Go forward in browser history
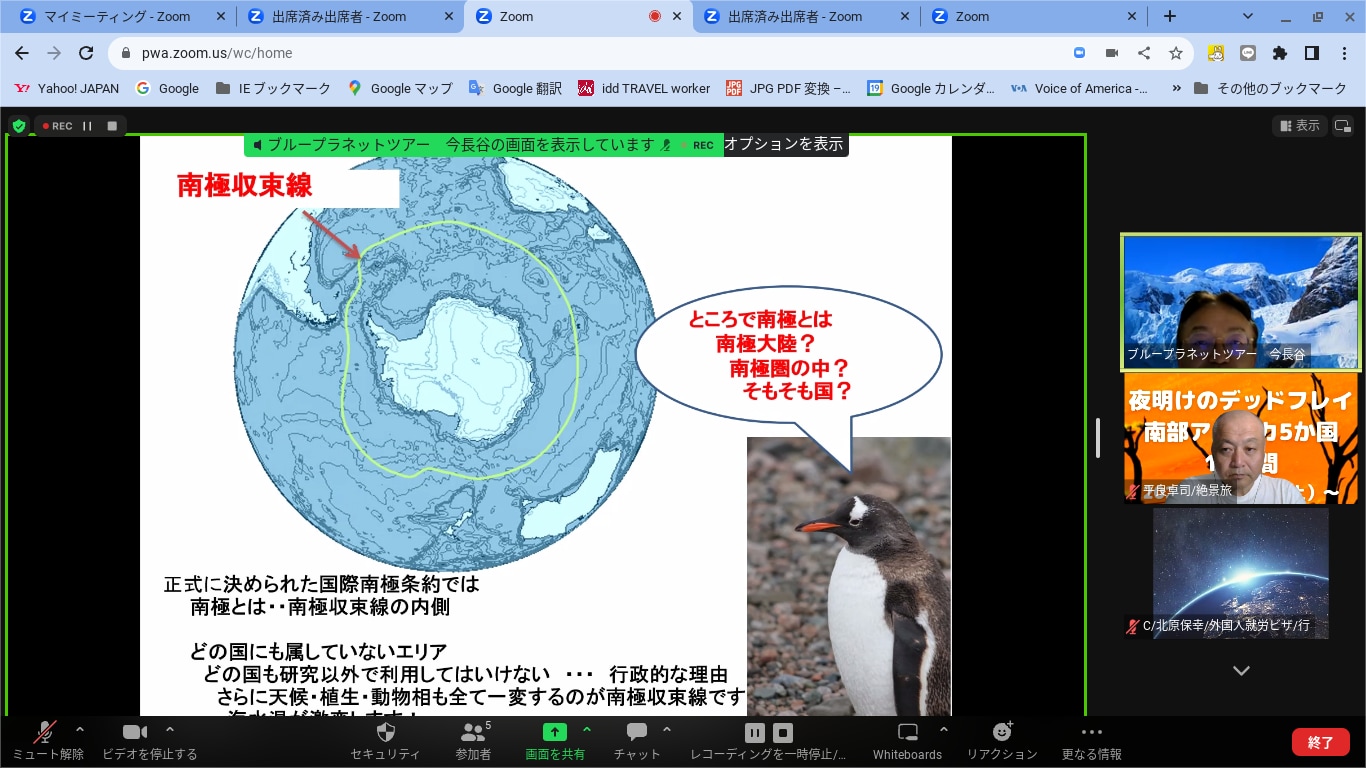Viewport: 1366px width, 768px height. point(54,53)
